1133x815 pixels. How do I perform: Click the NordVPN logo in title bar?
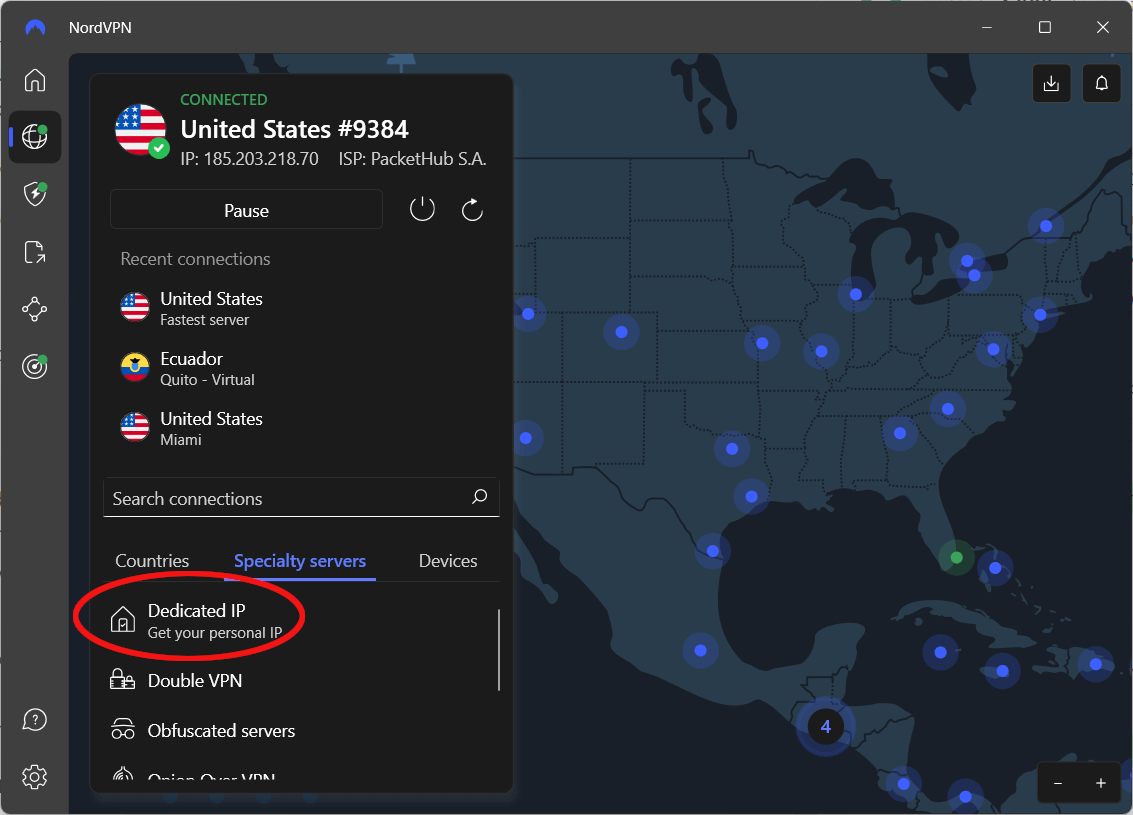pos(35,27)
